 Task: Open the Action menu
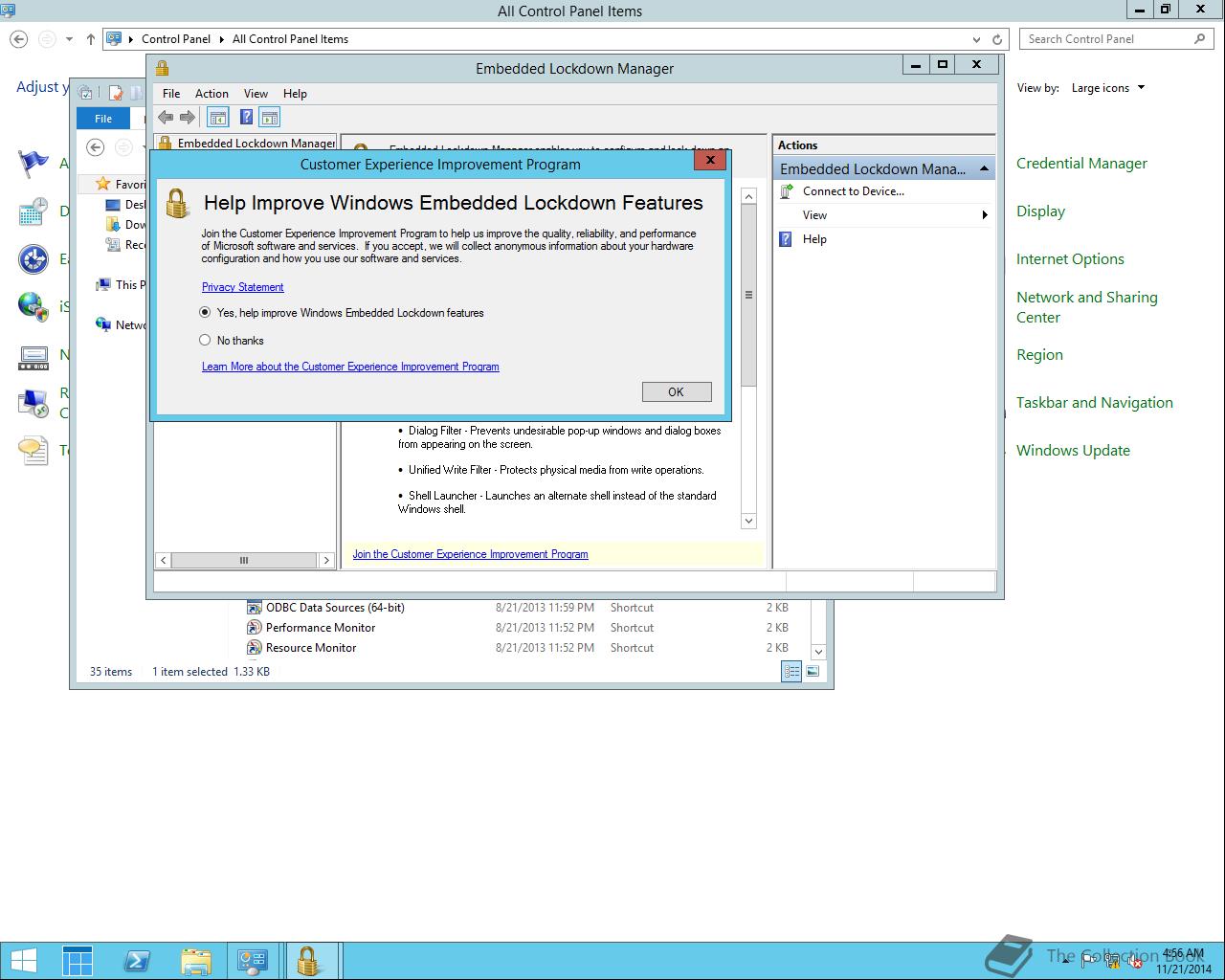click(212, 94)
